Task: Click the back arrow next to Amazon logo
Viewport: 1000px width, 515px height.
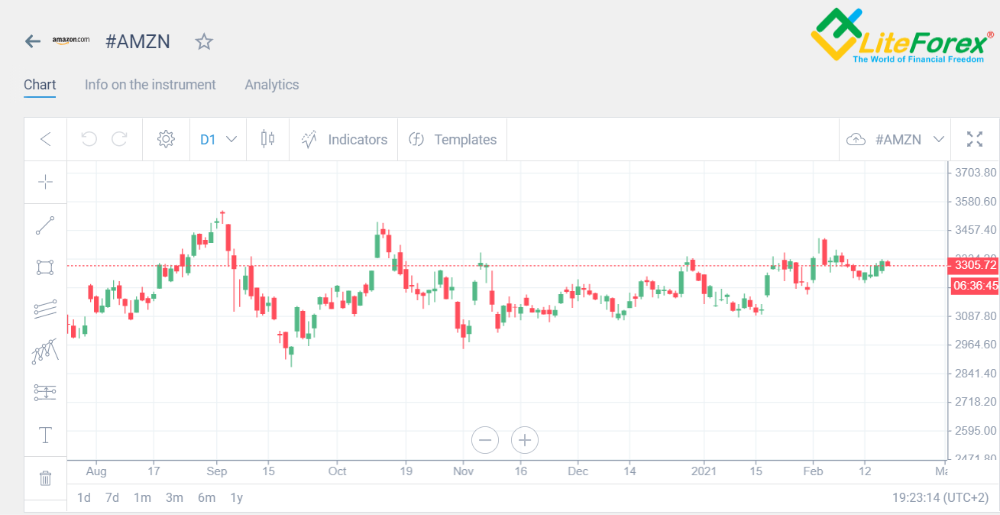Action: 33,42
